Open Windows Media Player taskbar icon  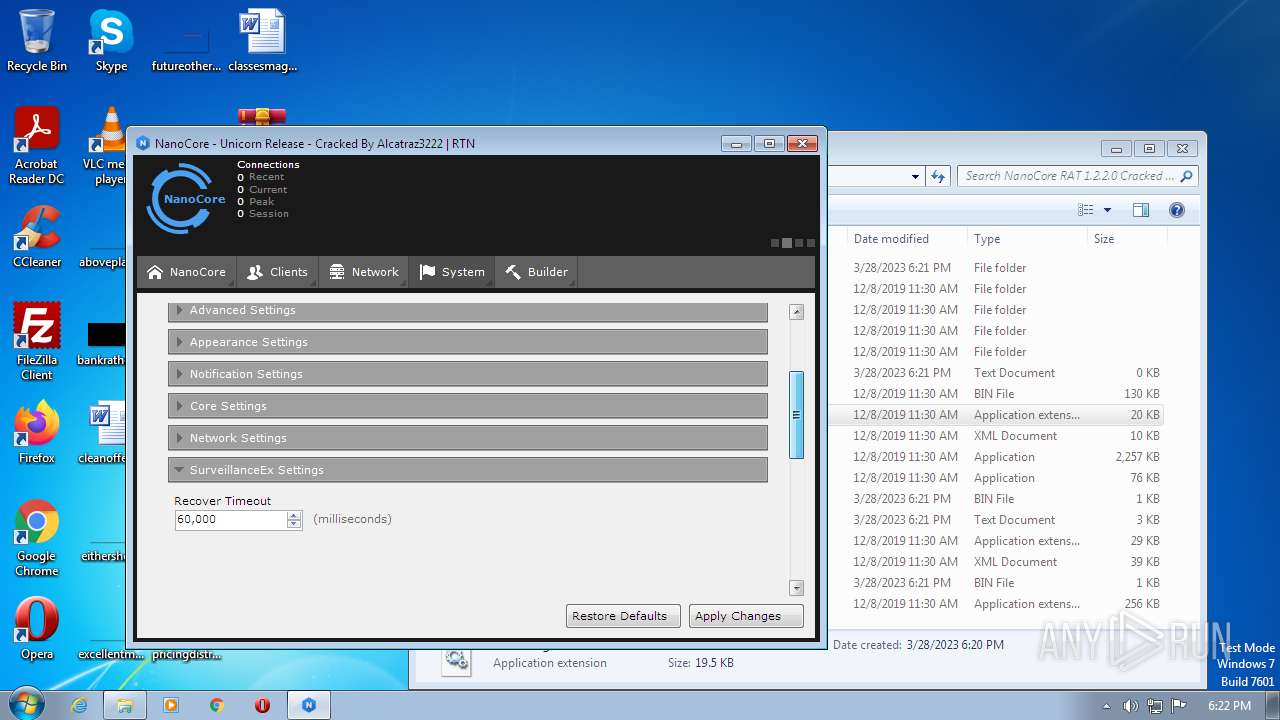(171, 705)
